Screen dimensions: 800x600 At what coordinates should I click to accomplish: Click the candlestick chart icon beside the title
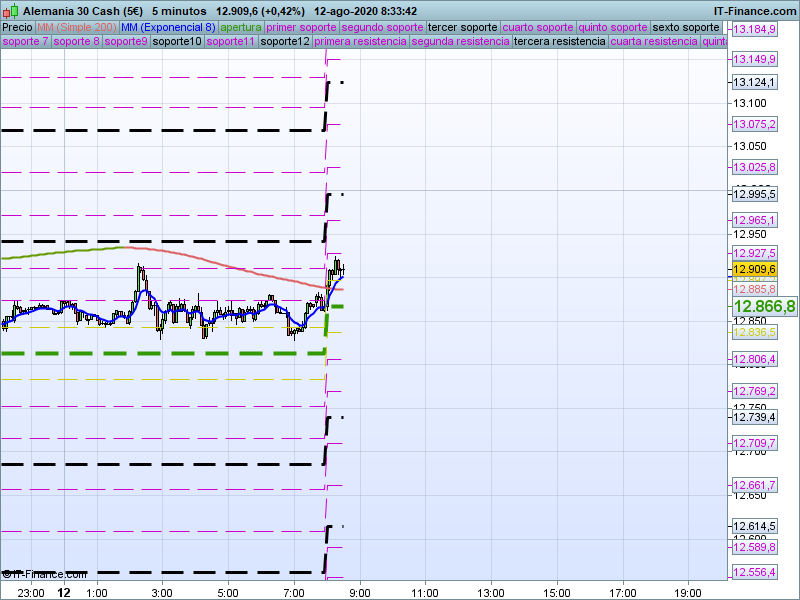(11, 10)
